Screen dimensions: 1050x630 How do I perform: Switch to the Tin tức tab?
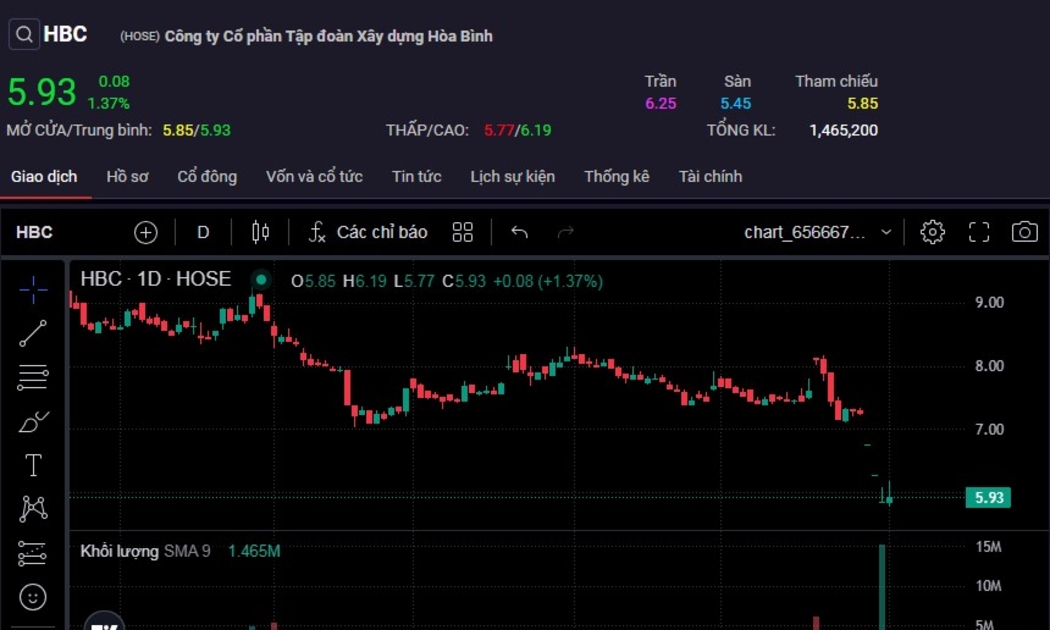point(416,177)
